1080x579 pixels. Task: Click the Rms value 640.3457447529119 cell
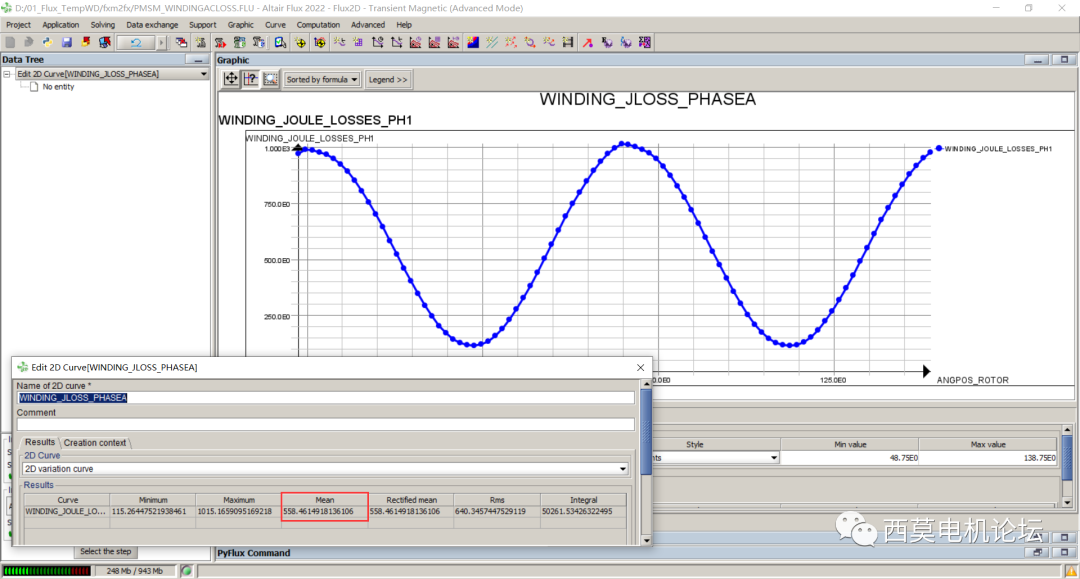tap(497, 512)
